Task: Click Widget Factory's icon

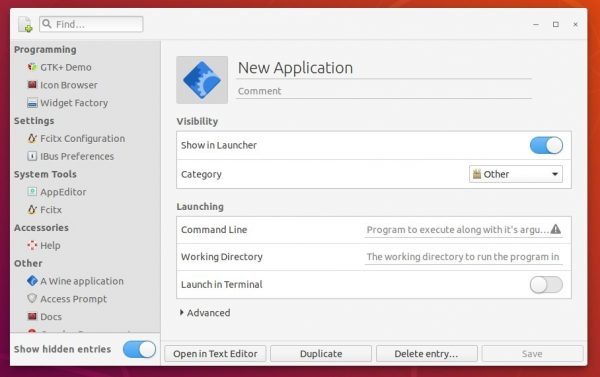Action: (x=32, y=103)
